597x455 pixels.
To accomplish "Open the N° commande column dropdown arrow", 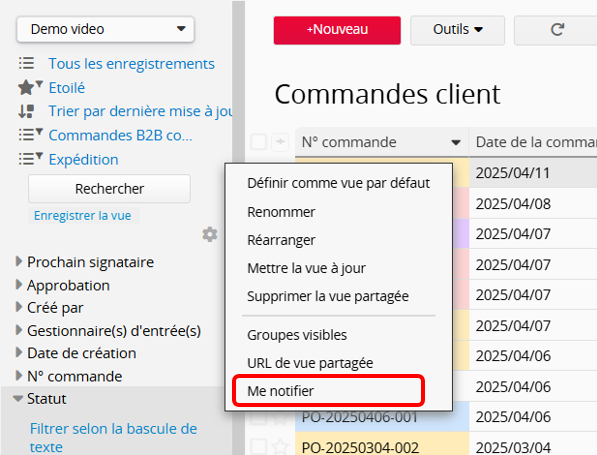I will (456, 143).
